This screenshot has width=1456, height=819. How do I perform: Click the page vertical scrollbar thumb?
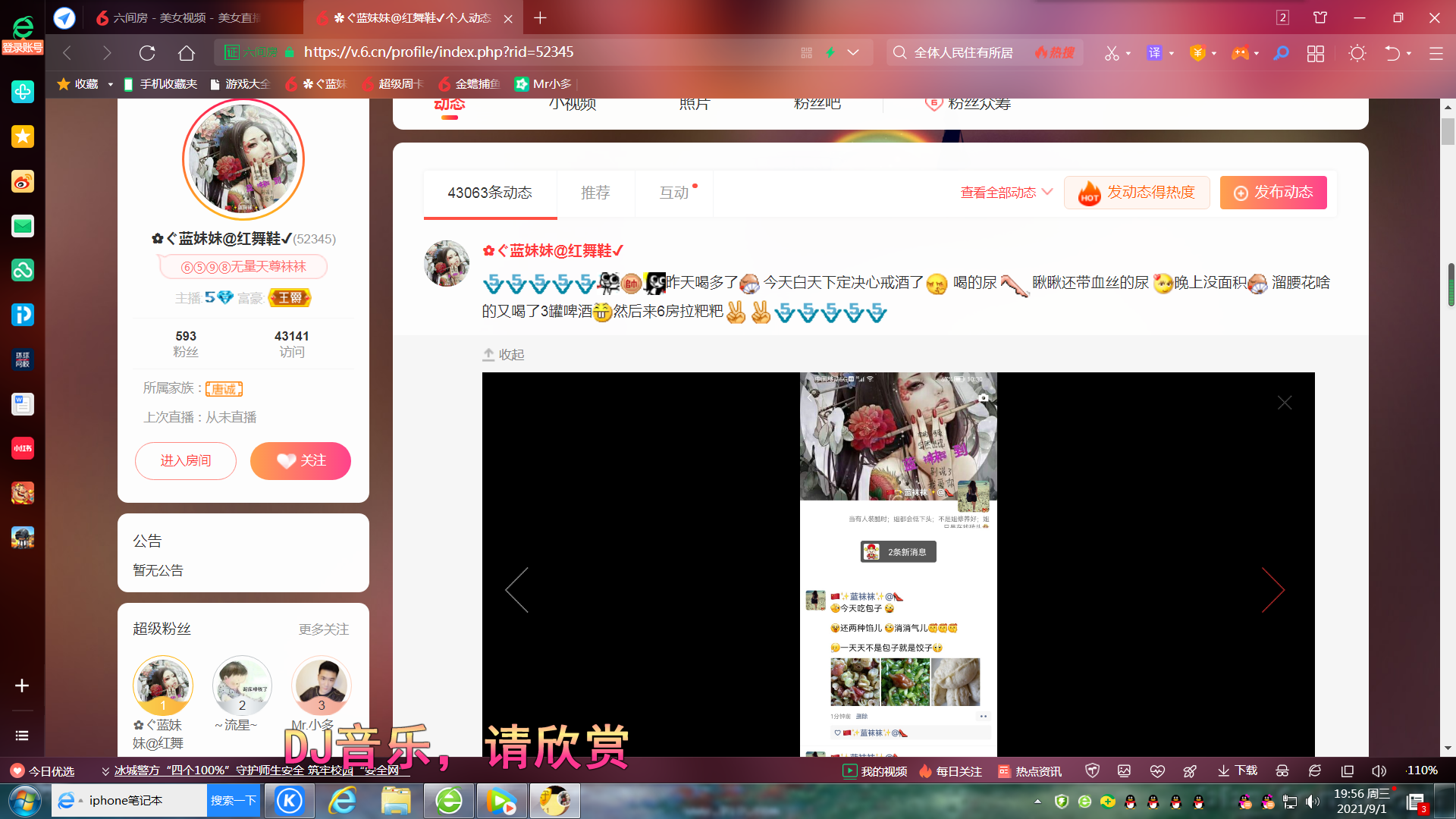(1448, 131)
